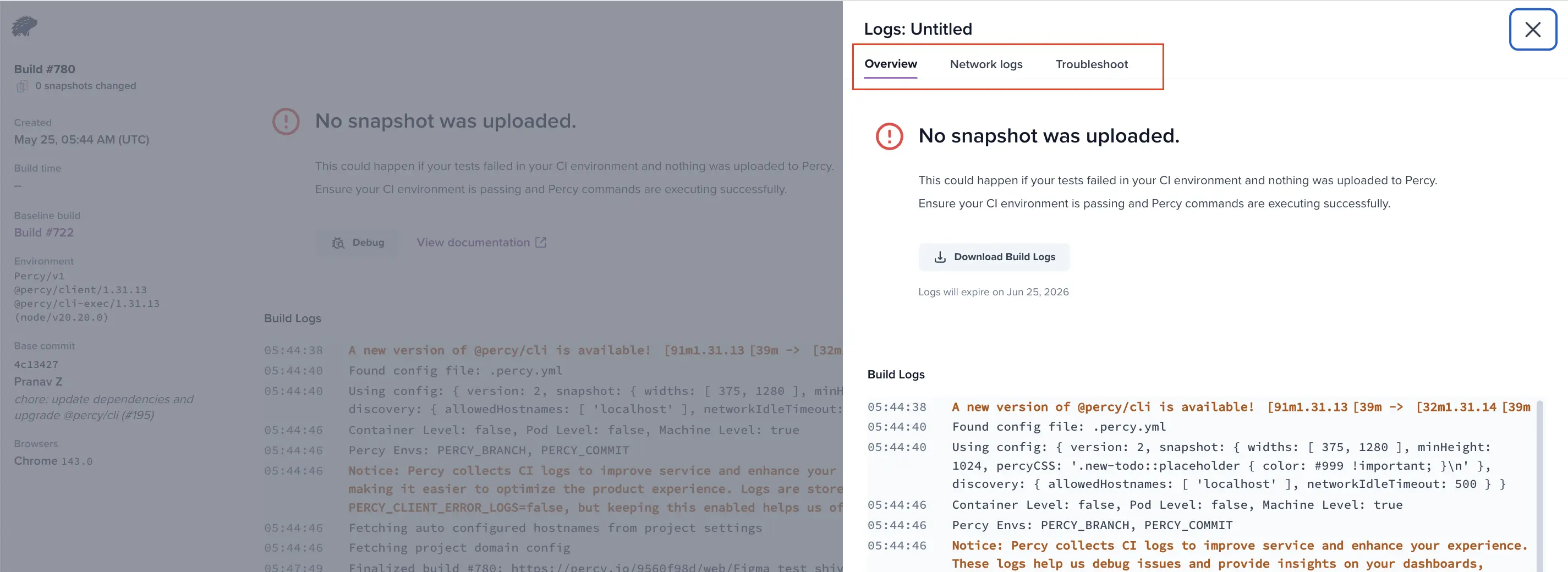Viewport: 1568px width, 572px height.
Task: Open the Troubleshoot tab
Action: click(x=1092, y=64)
